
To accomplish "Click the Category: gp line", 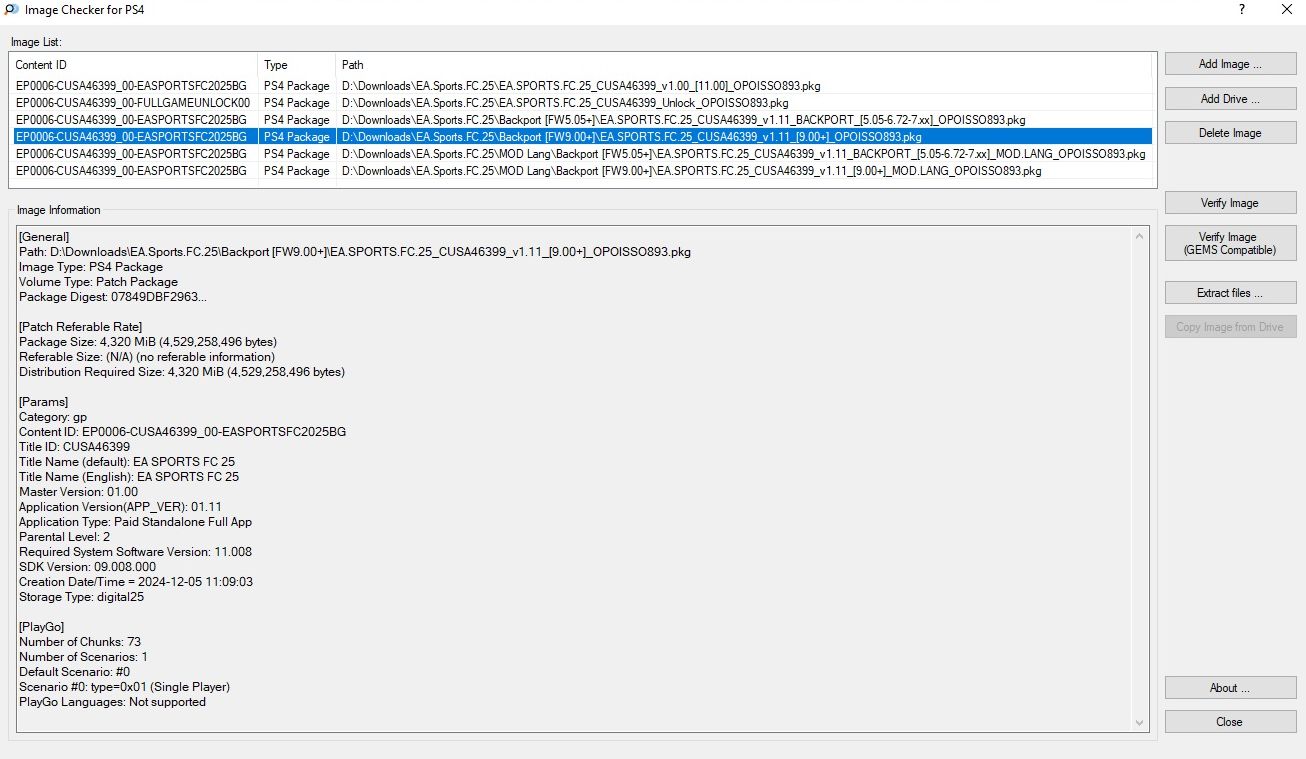I will point(53,417).
